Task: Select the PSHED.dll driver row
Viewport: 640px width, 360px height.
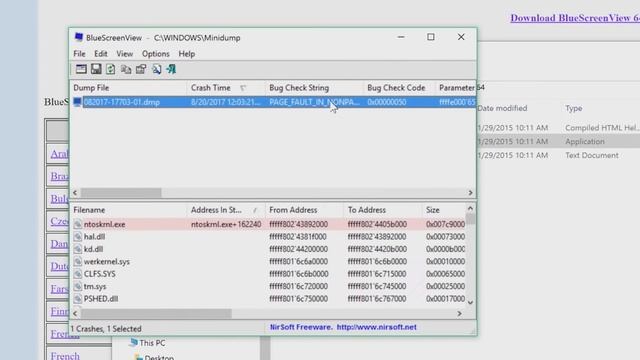Action: point(268,299)
